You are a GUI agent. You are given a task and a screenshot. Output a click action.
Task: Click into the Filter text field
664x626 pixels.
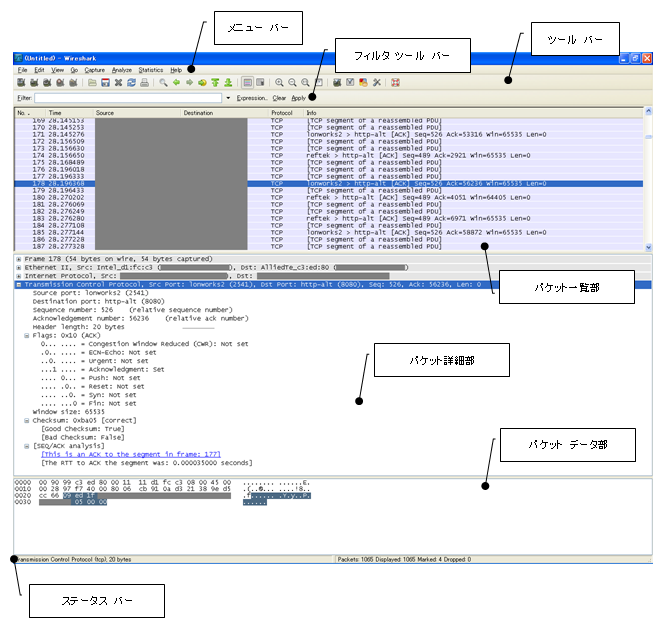(x=128, y=99)
